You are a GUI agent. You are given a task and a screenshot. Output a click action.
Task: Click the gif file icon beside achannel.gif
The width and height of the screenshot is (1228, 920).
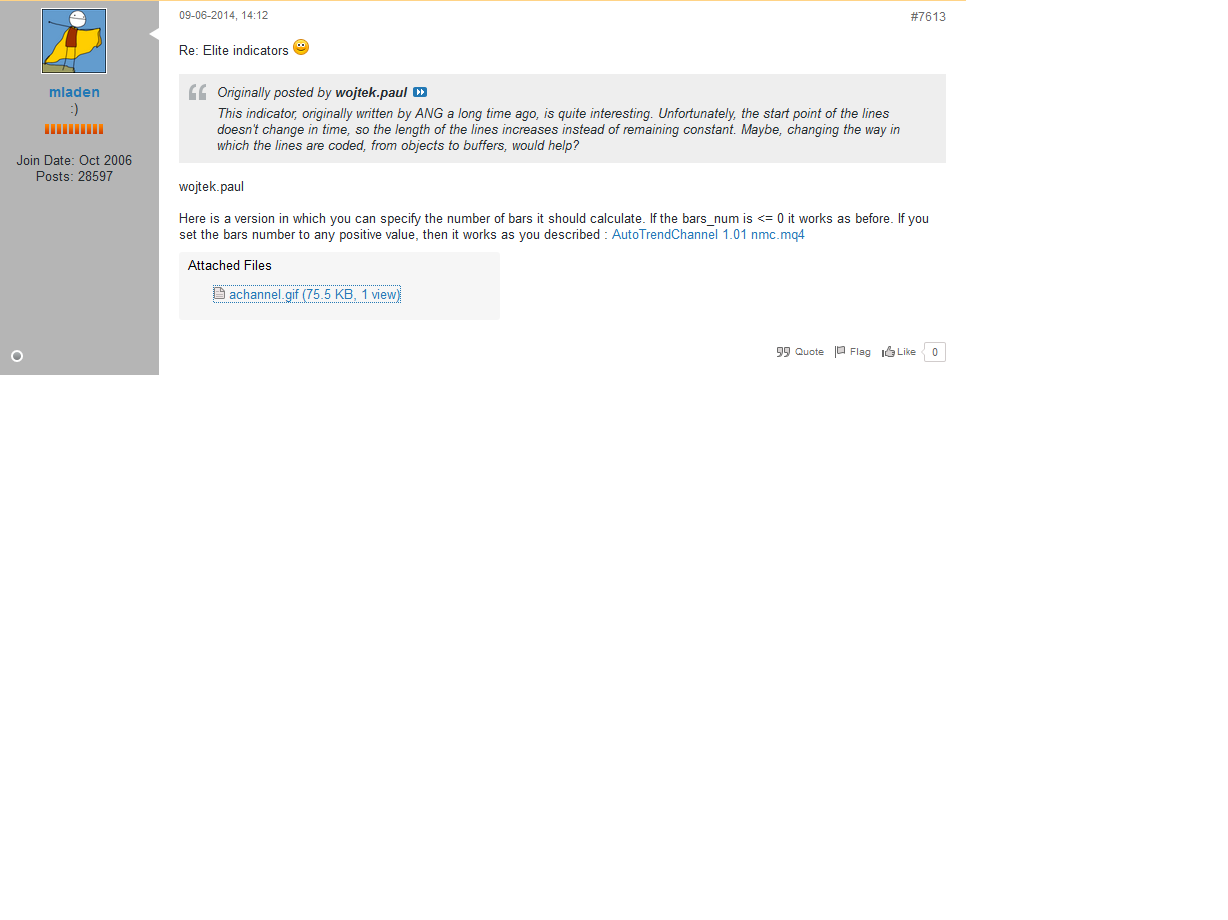[219, 294]
